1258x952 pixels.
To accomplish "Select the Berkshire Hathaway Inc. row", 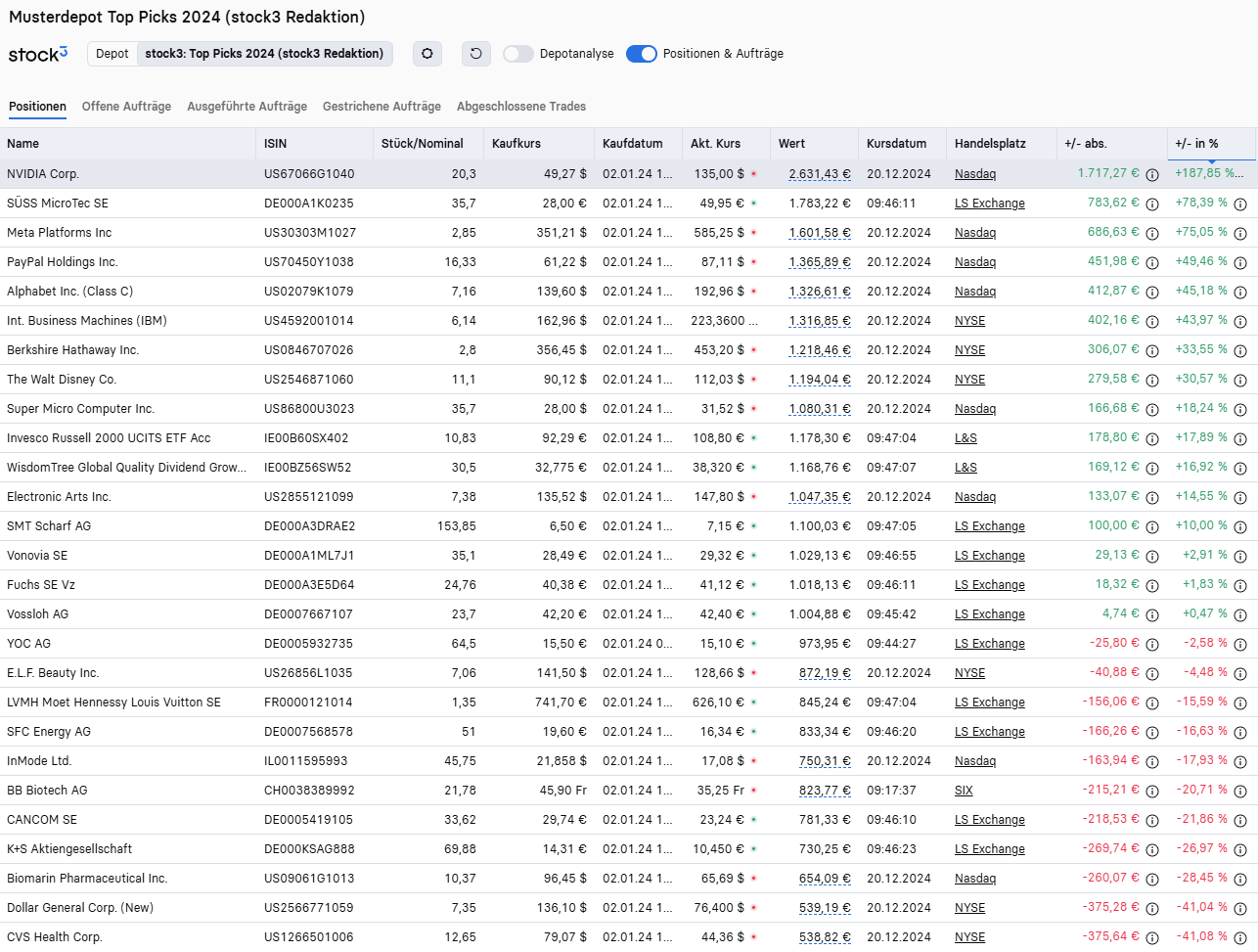I will (73, 350).
